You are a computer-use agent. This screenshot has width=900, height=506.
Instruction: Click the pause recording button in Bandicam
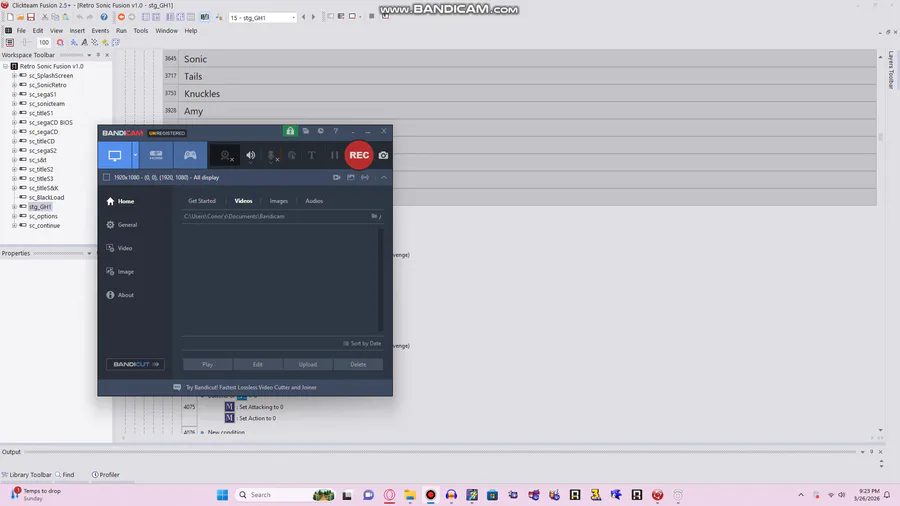pos(334,155)
